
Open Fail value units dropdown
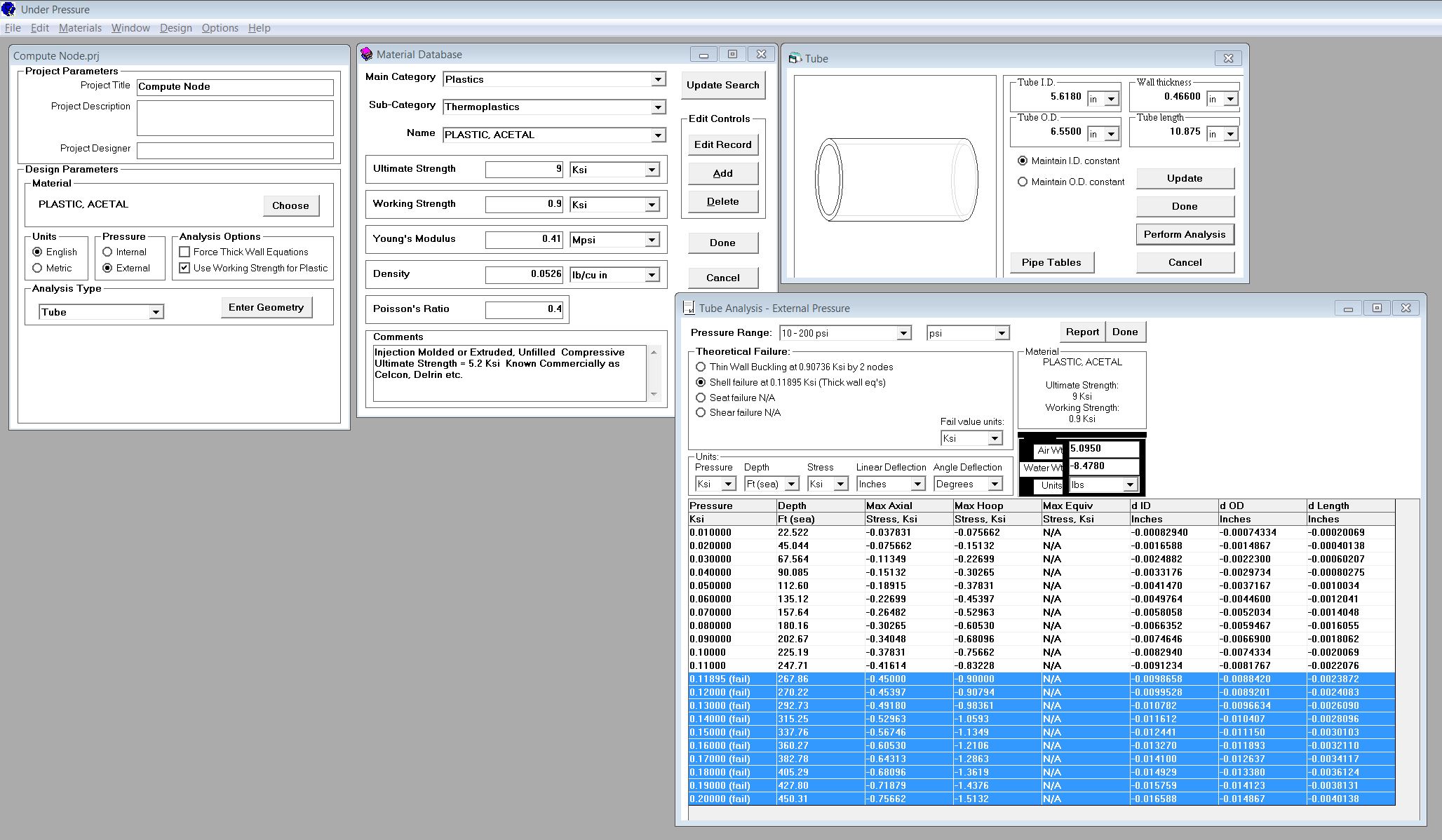coord(995,438)
